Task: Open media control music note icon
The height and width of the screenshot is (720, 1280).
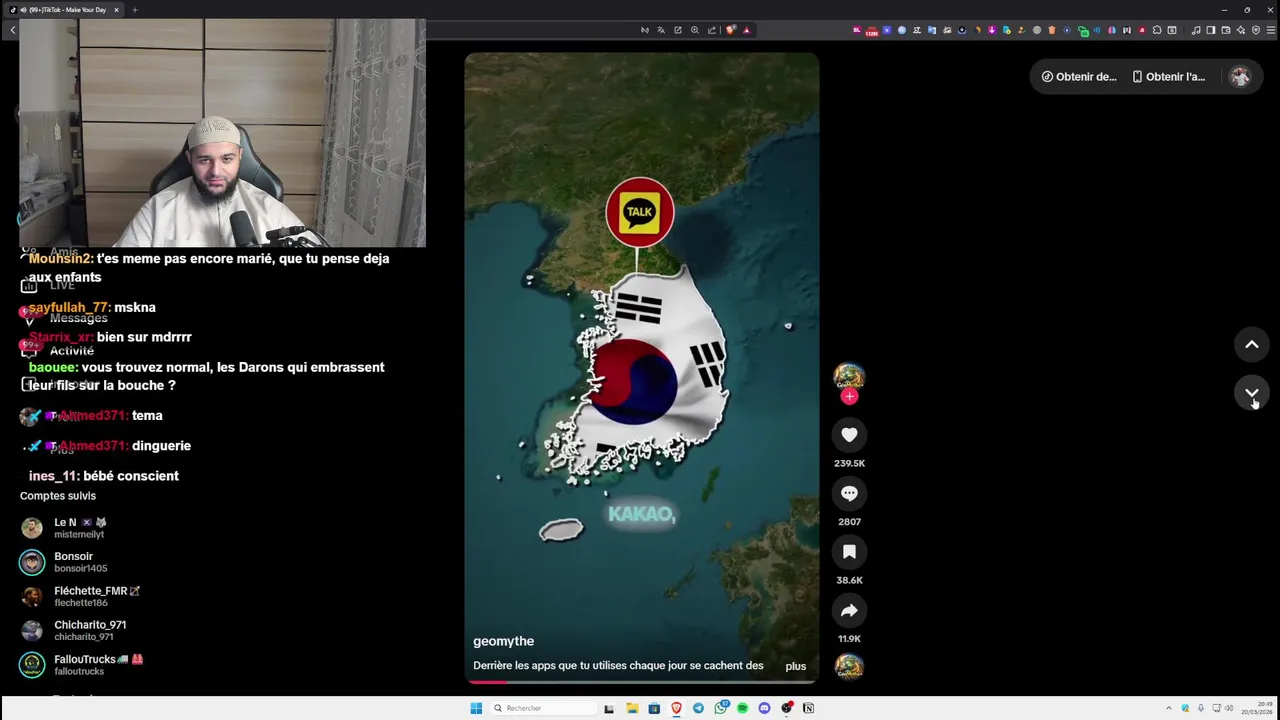Action: tap(1196, 30)
